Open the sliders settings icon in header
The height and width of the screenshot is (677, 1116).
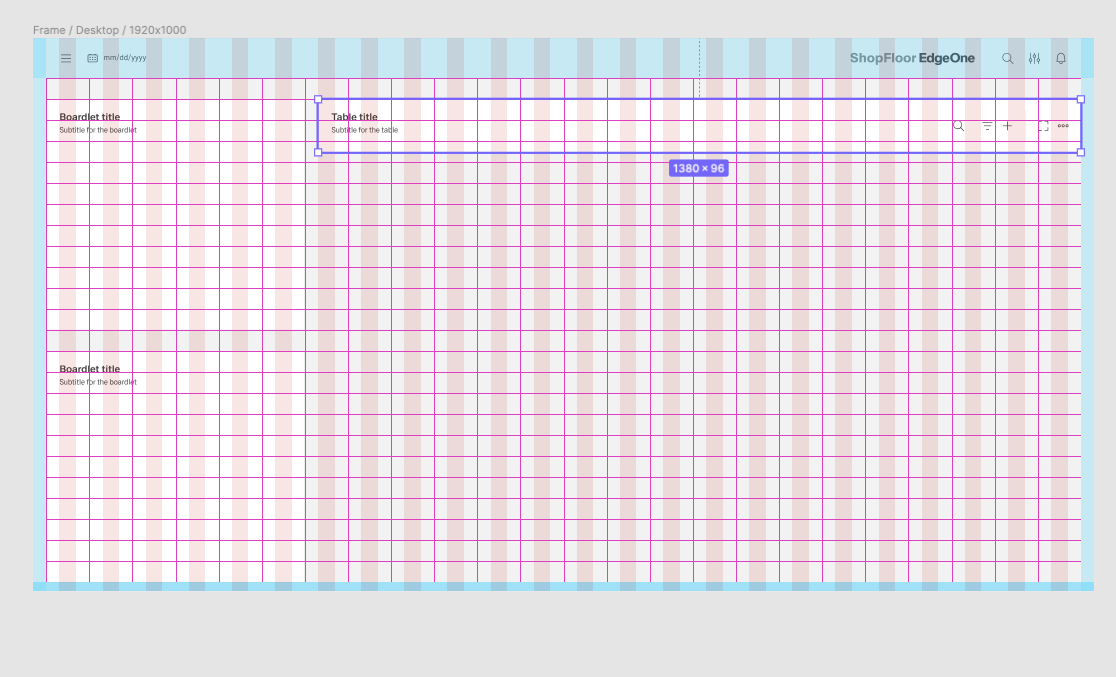(1034, 59)
